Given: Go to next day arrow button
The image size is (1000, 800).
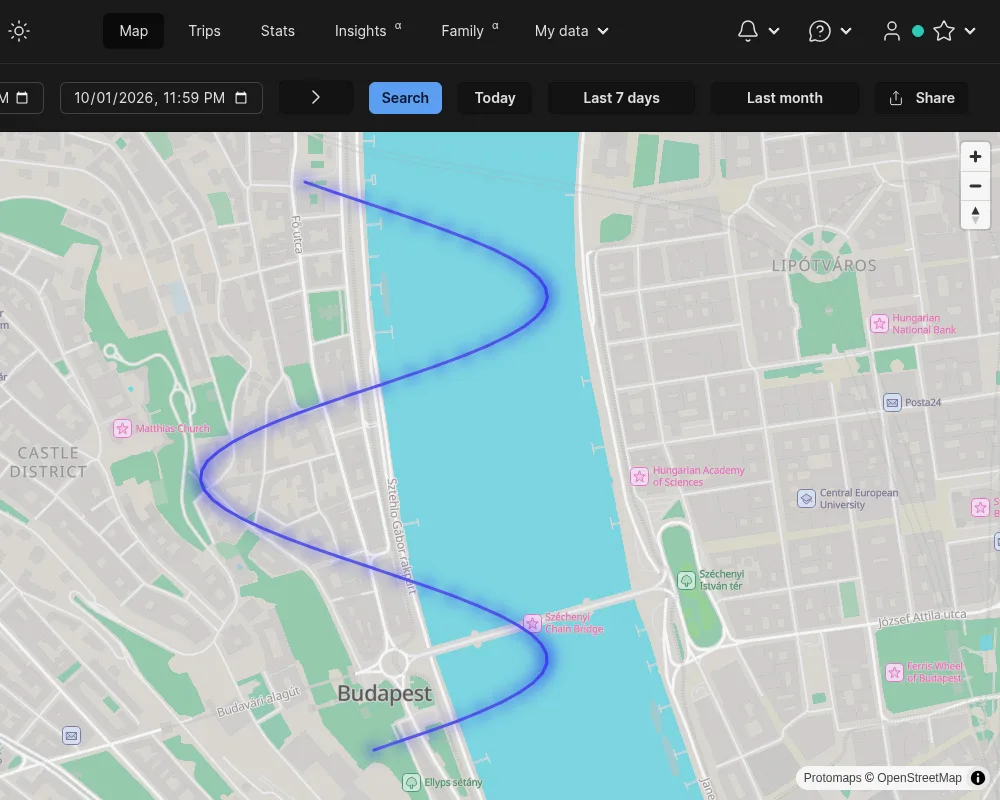Looking at the screenshot, I should point(316,97).
